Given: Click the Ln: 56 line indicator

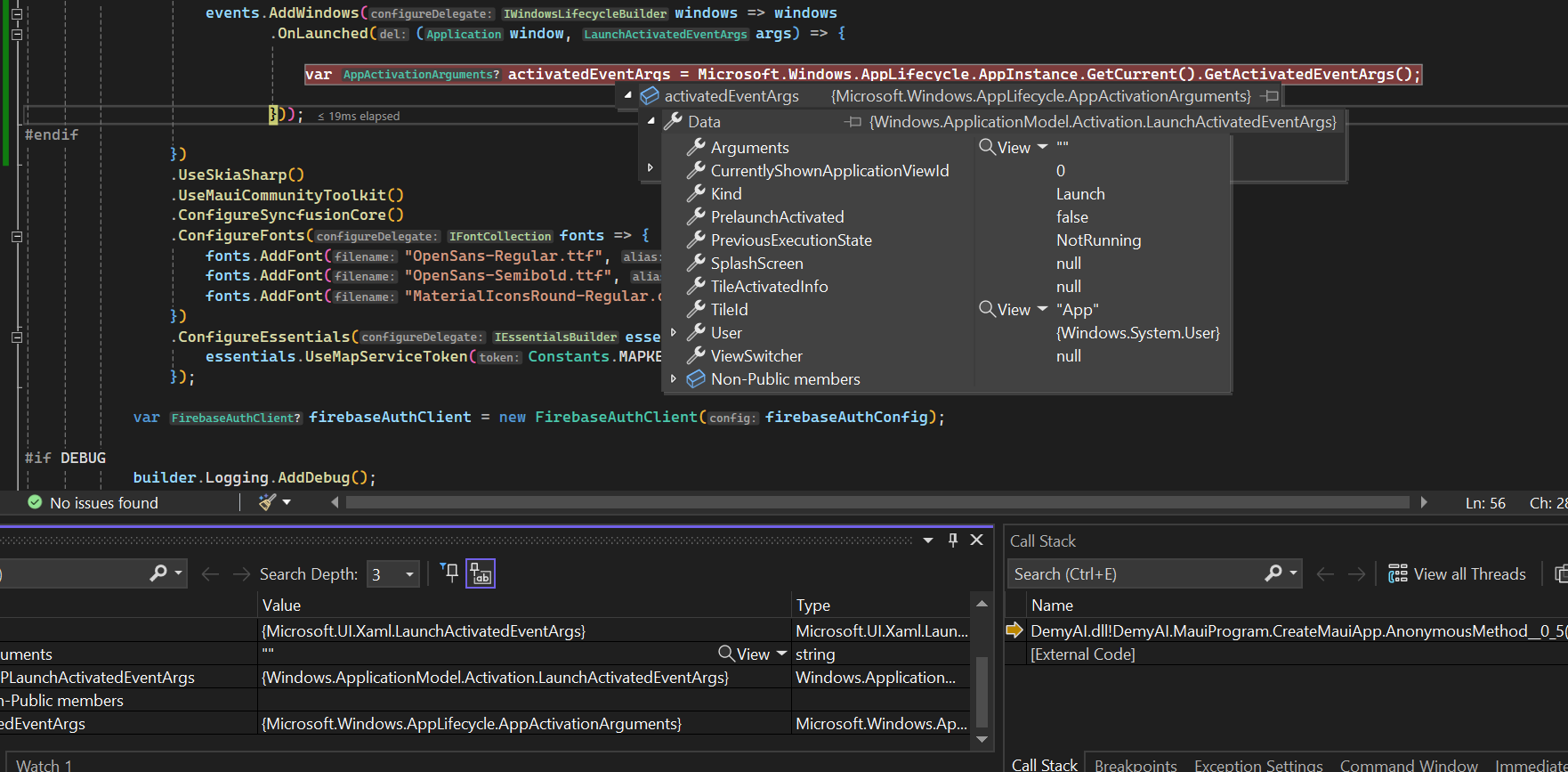Looking at the screenshot, I should coord(1485,503).
